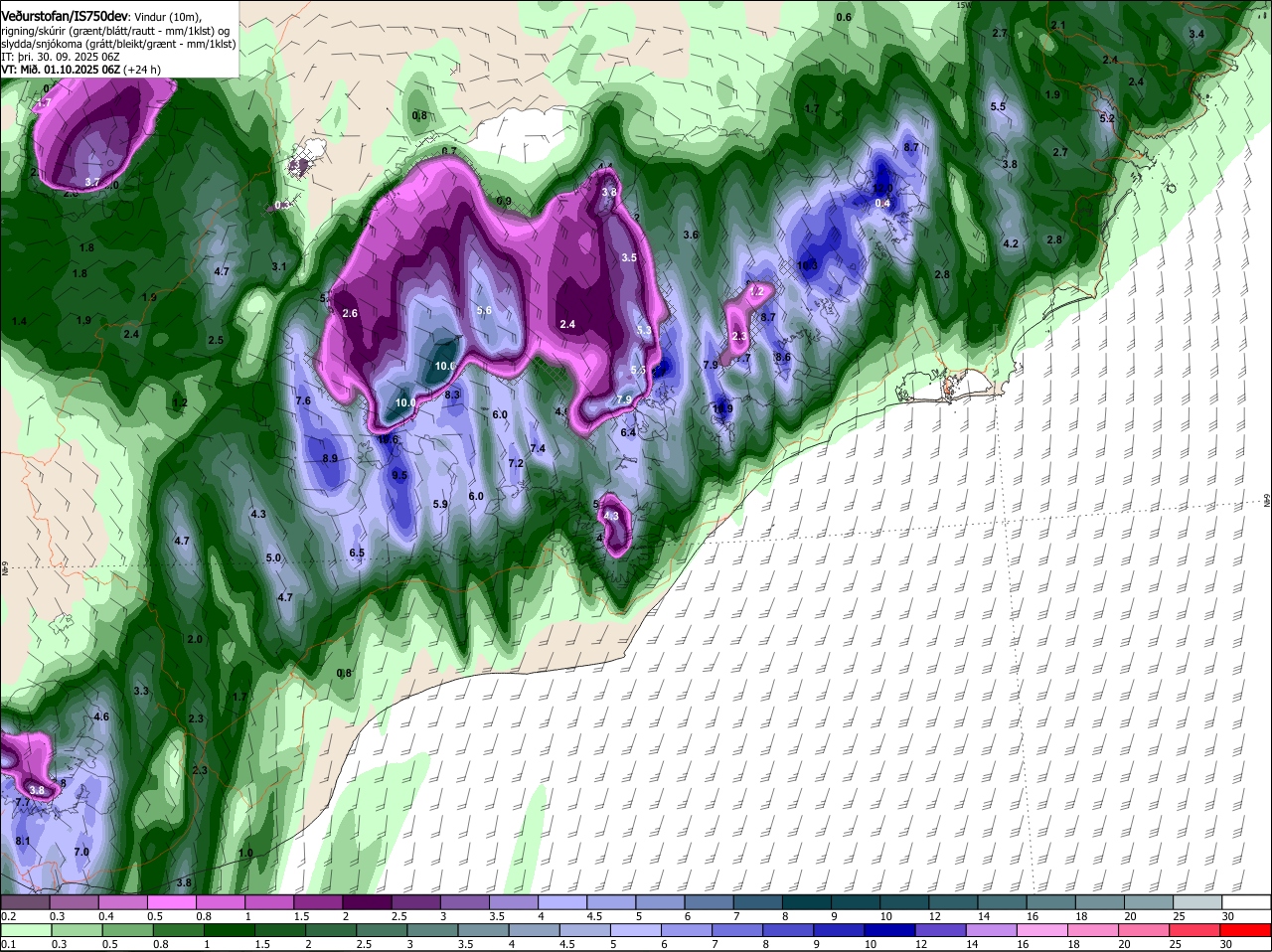Click the 3.4 precipitation value
The height and width of the screenshot is (952, 1272).
[x=1196, y=35]
